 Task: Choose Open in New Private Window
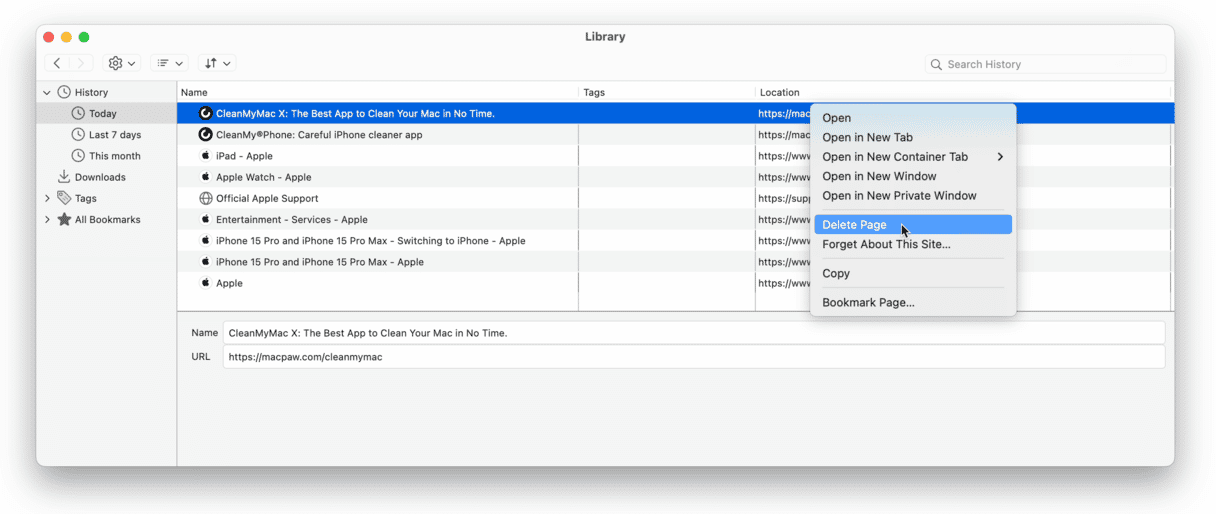pos(899,196)
